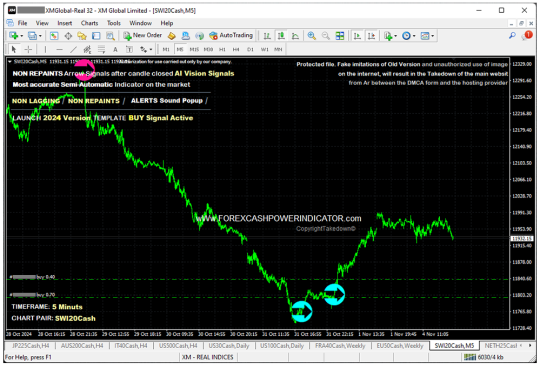Select the horizontal line tool
The height and width of the screenshot is (369, 540).
tap(60, 49)
